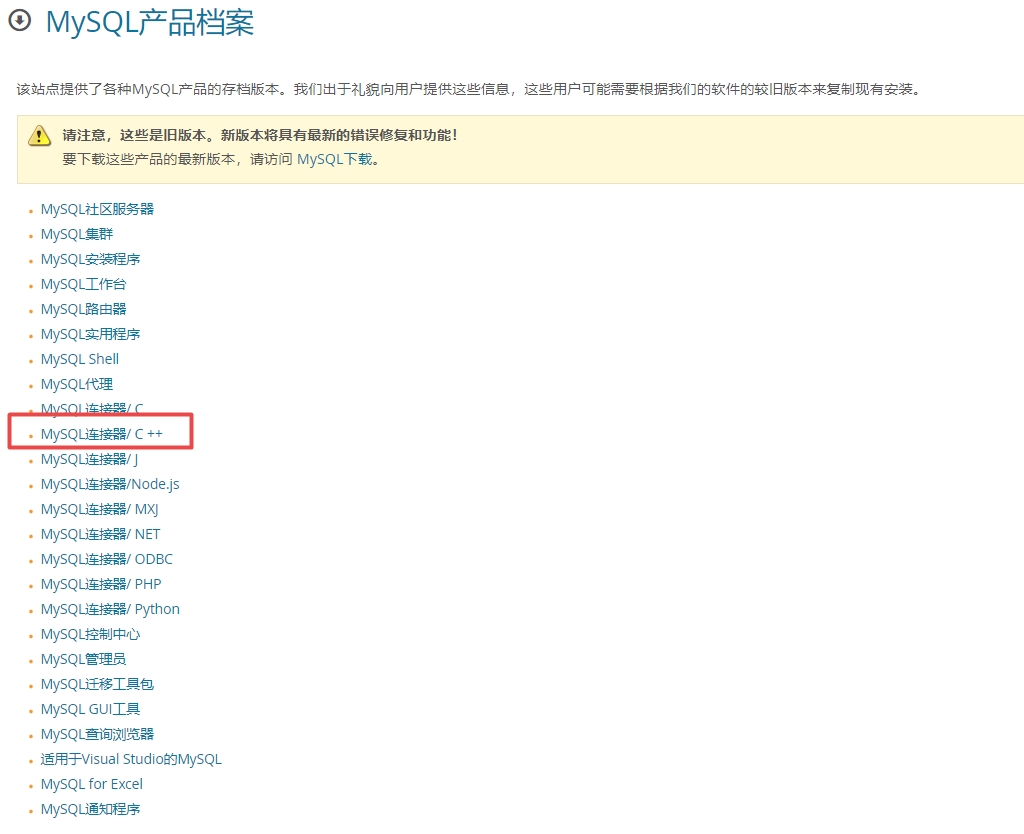The width and height of the screenshot is (1024, 834).
Task: Open the MySQL连接器/ ODBC link
Action: [x=106, y=559]
